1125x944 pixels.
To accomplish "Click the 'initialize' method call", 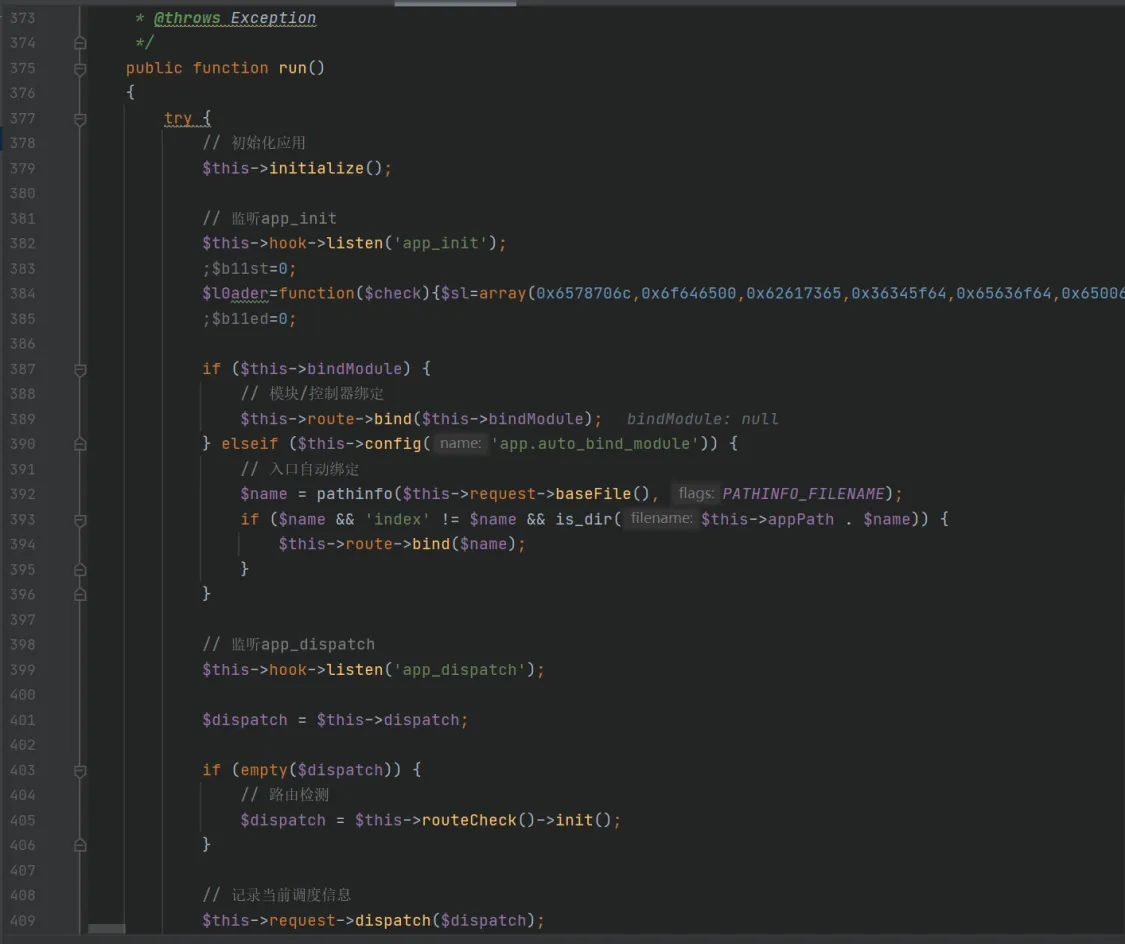I will [316, 169].
